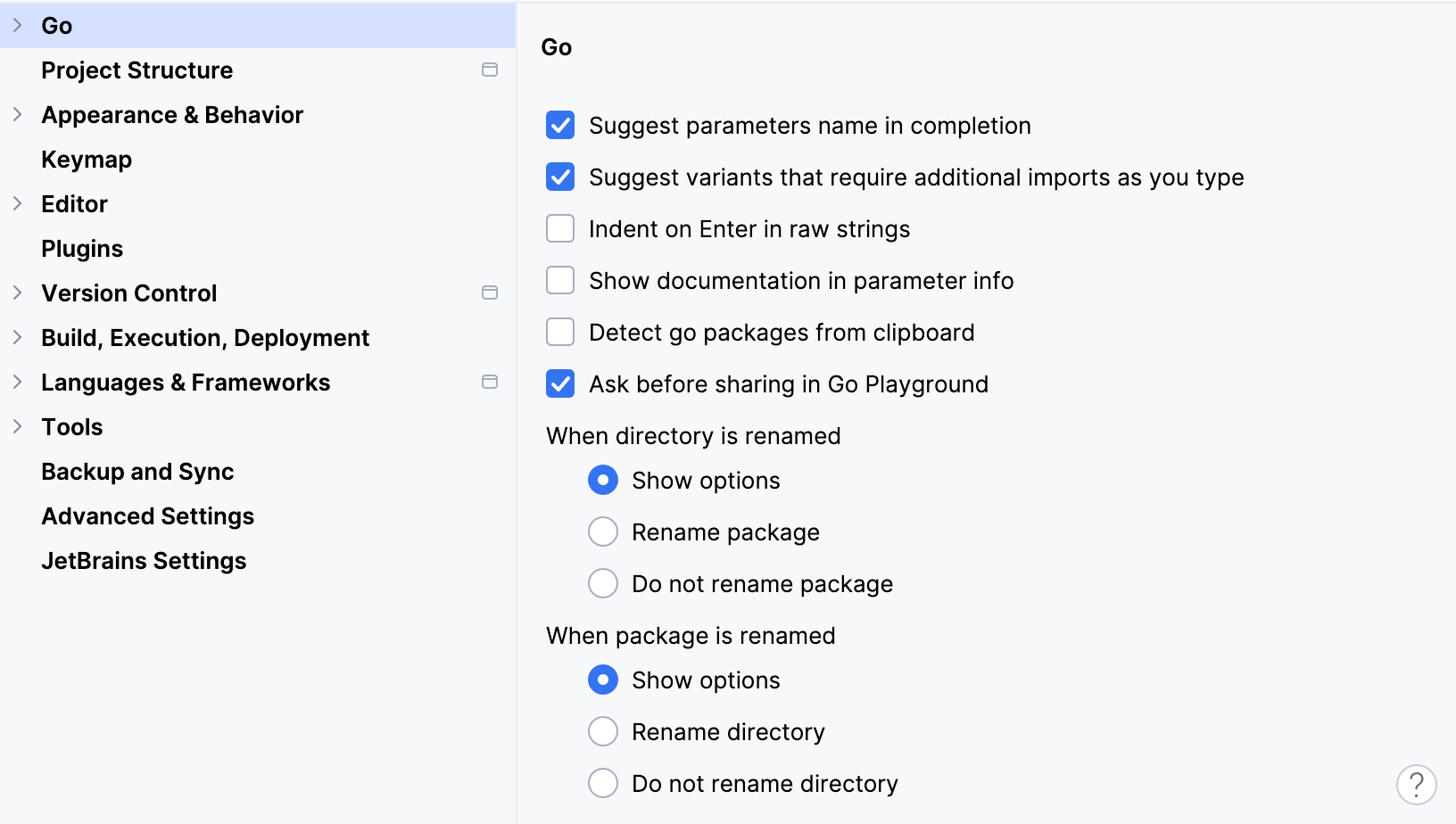This screenshot has width=1456, height=824.
Task: Open the Keymap settings page
Action: pyautogui.click(x=87, y=159)
